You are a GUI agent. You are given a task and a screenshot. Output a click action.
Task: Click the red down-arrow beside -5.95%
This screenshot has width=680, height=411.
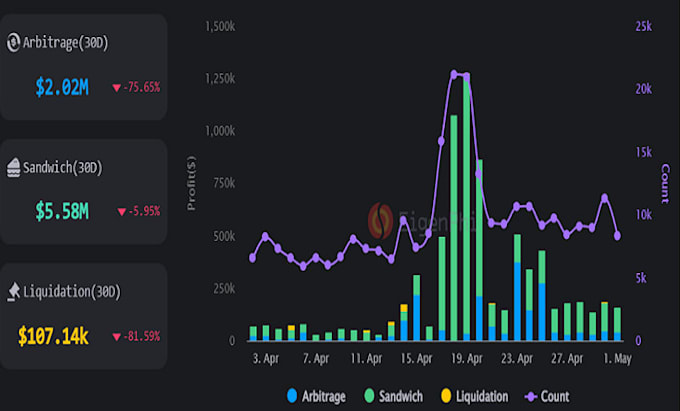click(121, 211)
